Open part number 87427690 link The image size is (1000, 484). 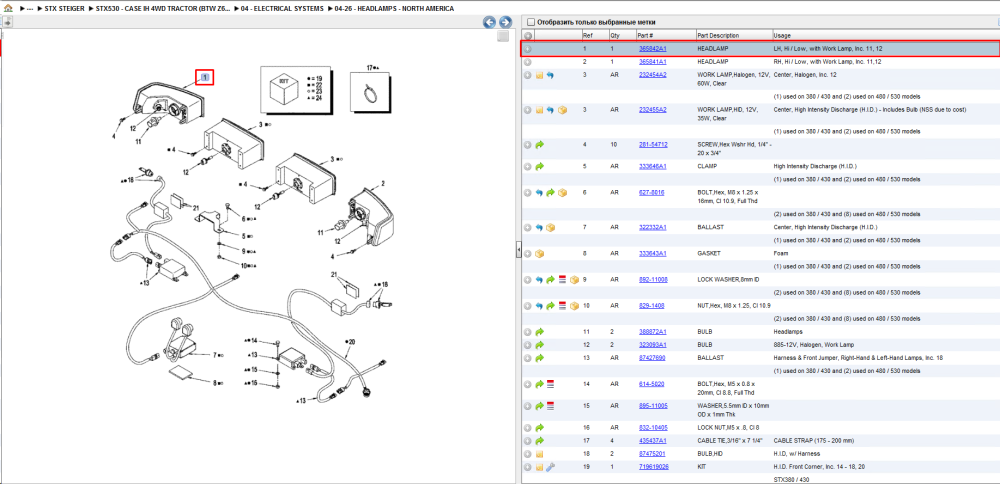click(652, 358)
